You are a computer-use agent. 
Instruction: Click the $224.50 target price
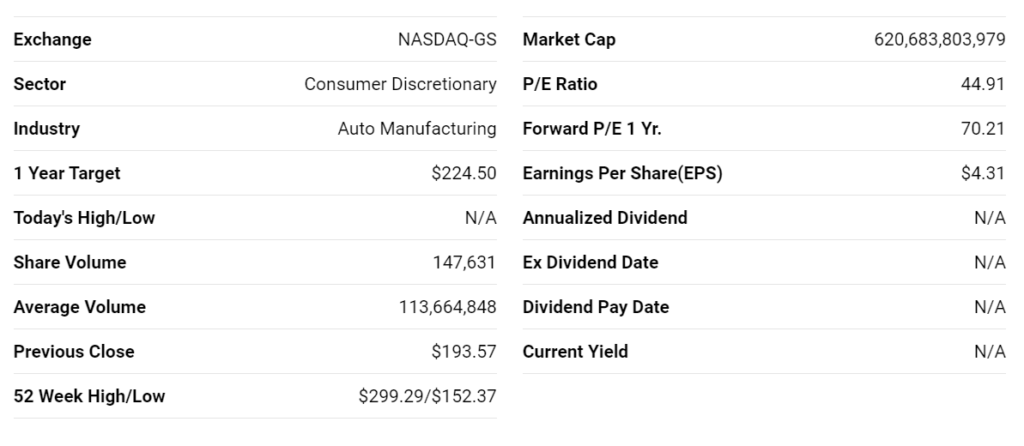(x=464, y=173)
